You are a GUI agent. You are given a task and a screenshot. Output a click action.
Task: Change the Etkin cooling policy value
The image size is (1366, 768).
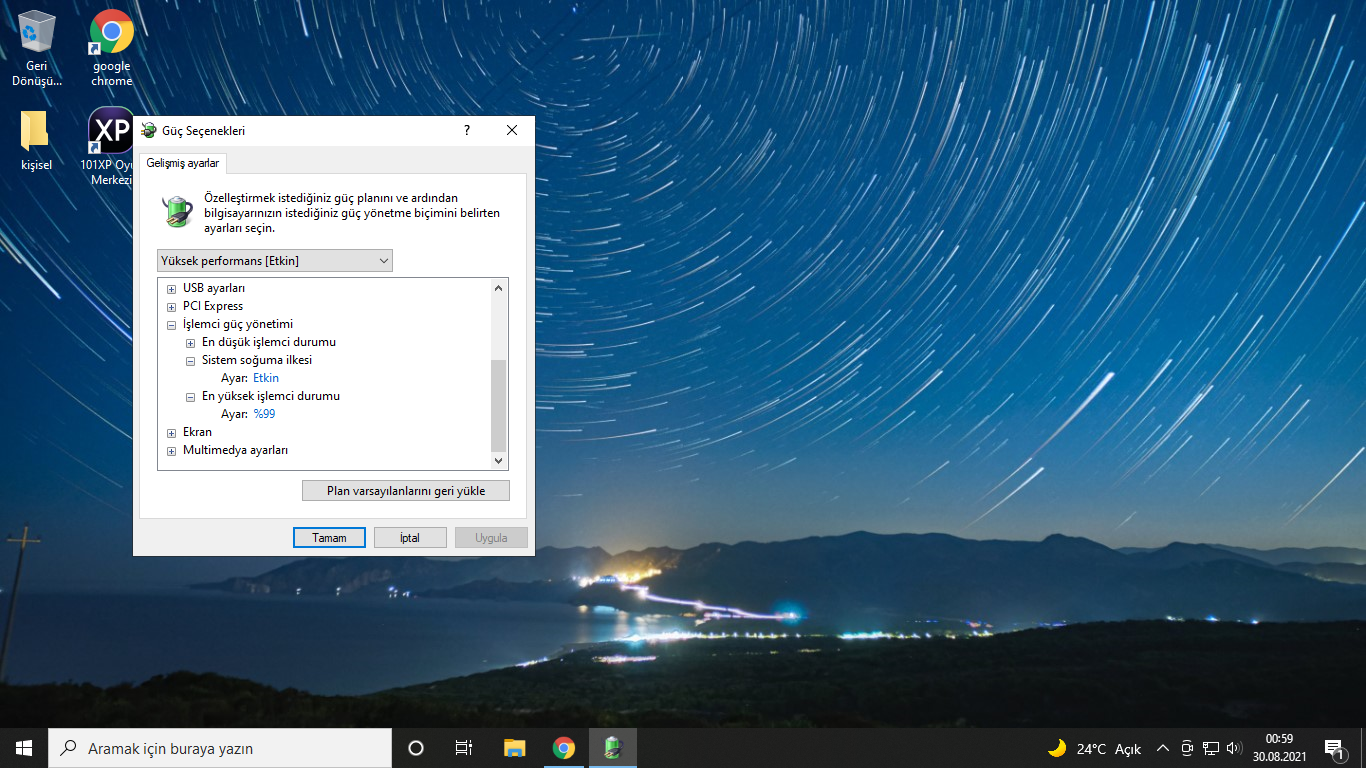point(266,378)
